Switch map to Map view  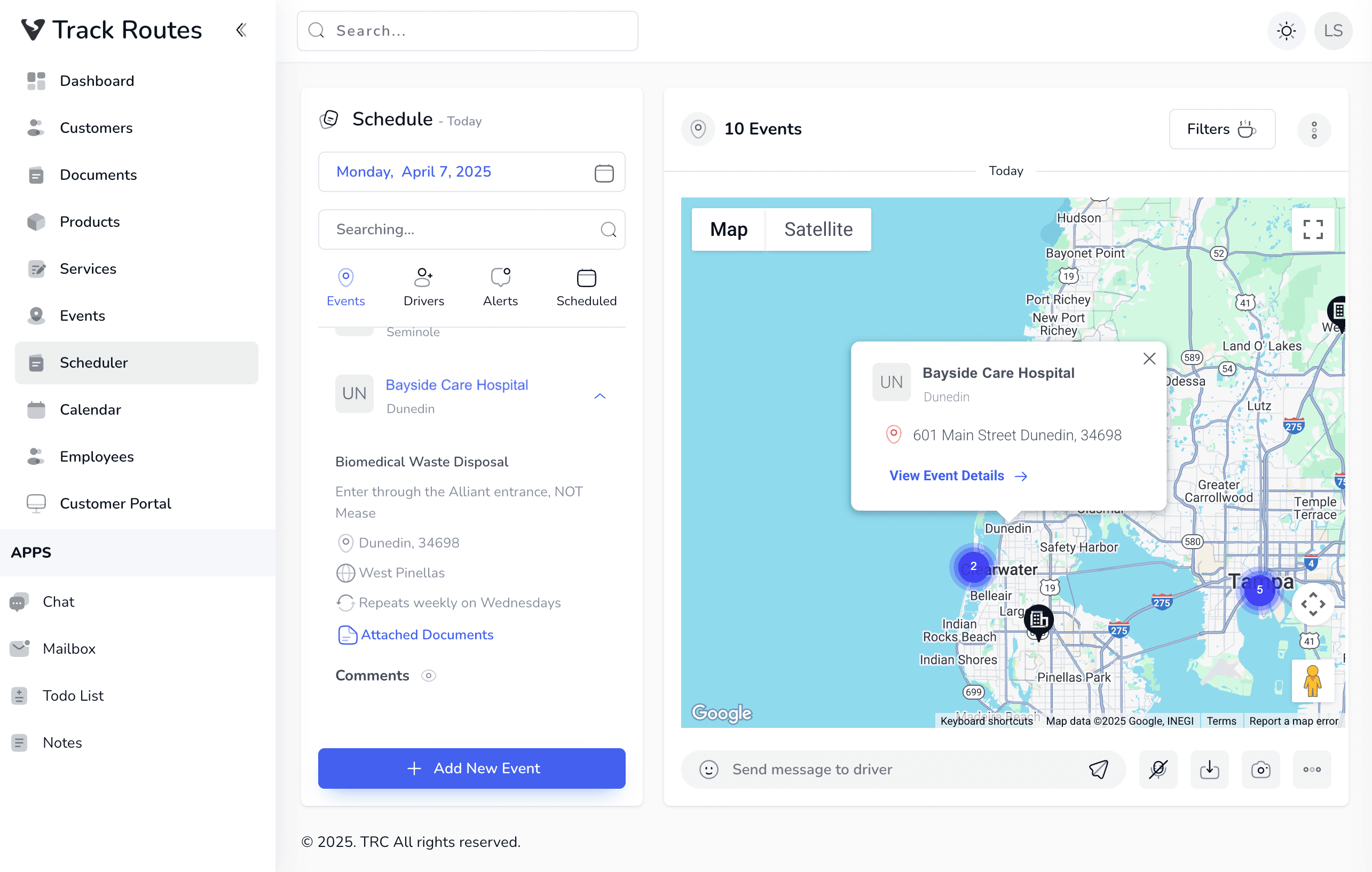(x=728, y=229)
